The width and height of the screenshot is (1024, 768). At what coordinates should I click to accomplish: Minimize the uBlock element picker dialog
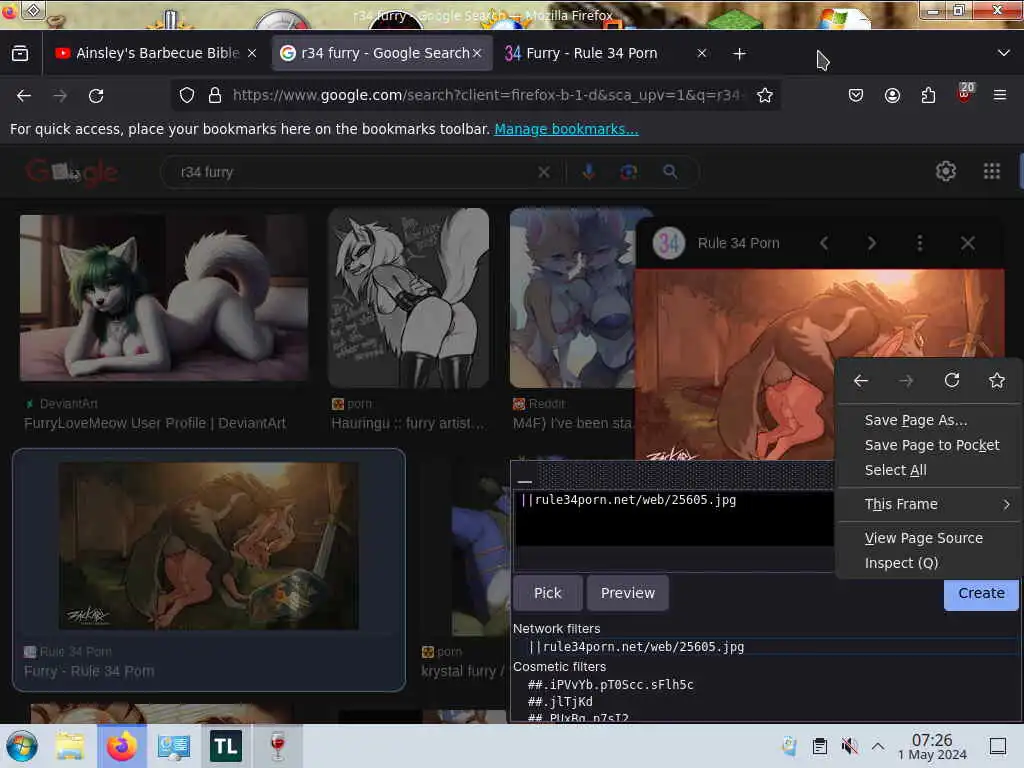[524, 481]
